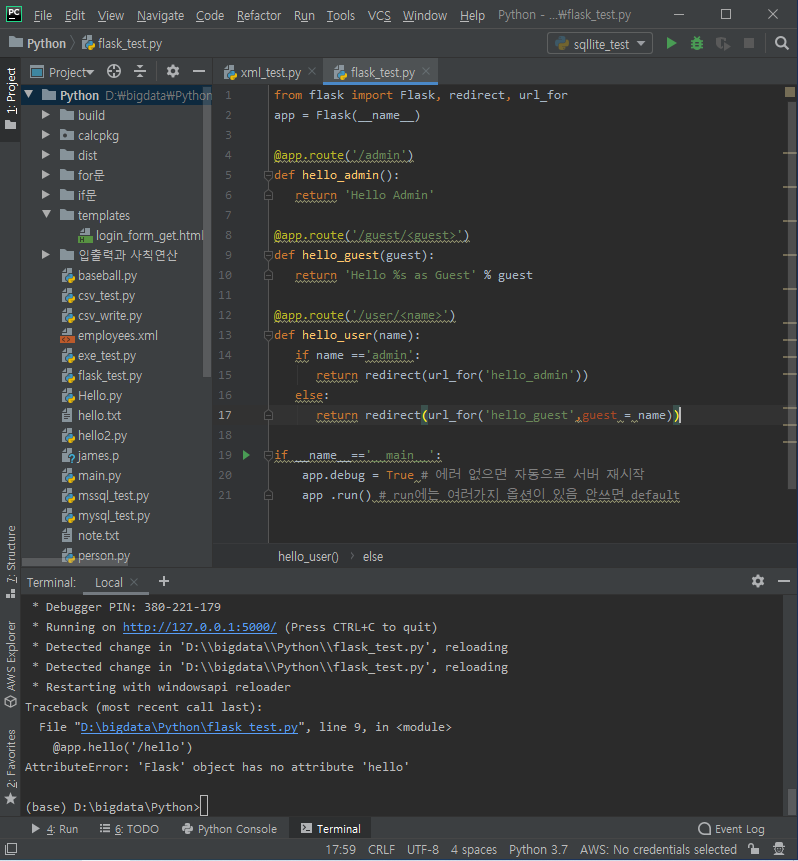Open Terminal panel settings gear

coord(758,581)
